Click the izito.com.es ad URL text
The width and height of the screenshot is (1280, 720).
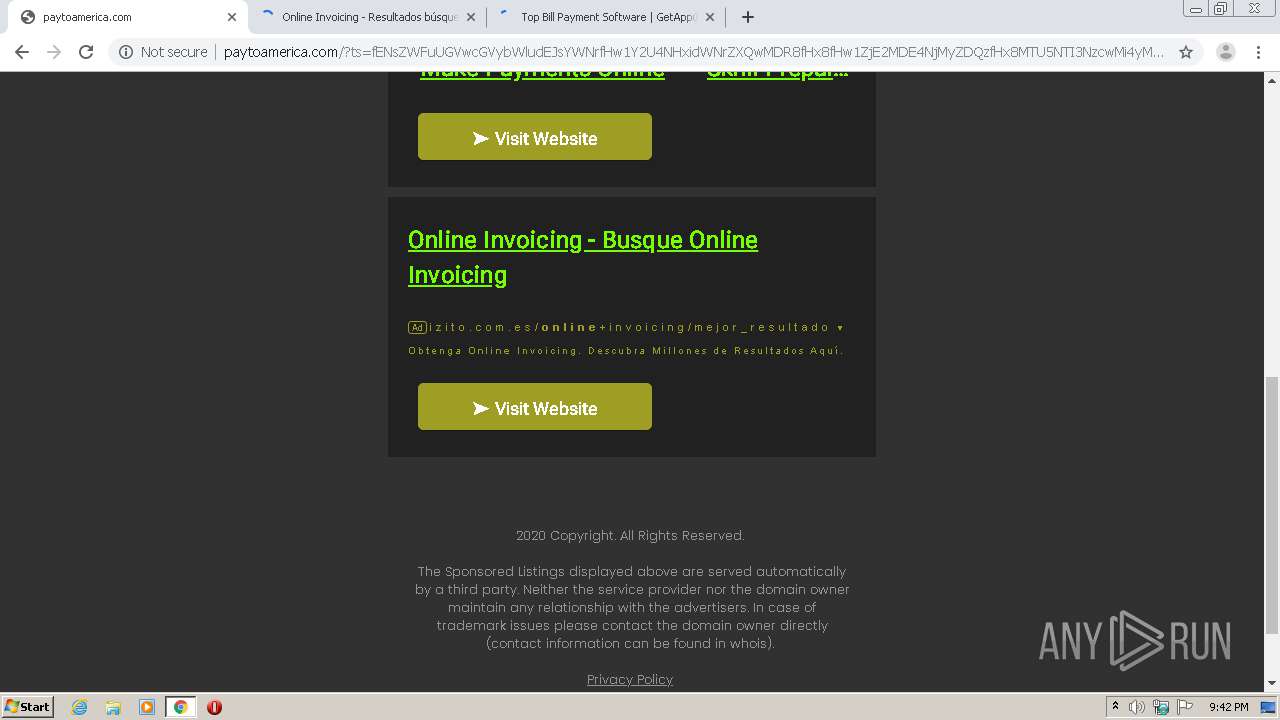point(630,327)
